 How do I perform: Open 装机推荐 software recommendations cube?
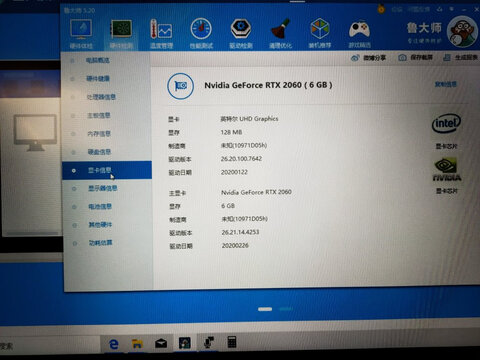[x=320, y=33]
